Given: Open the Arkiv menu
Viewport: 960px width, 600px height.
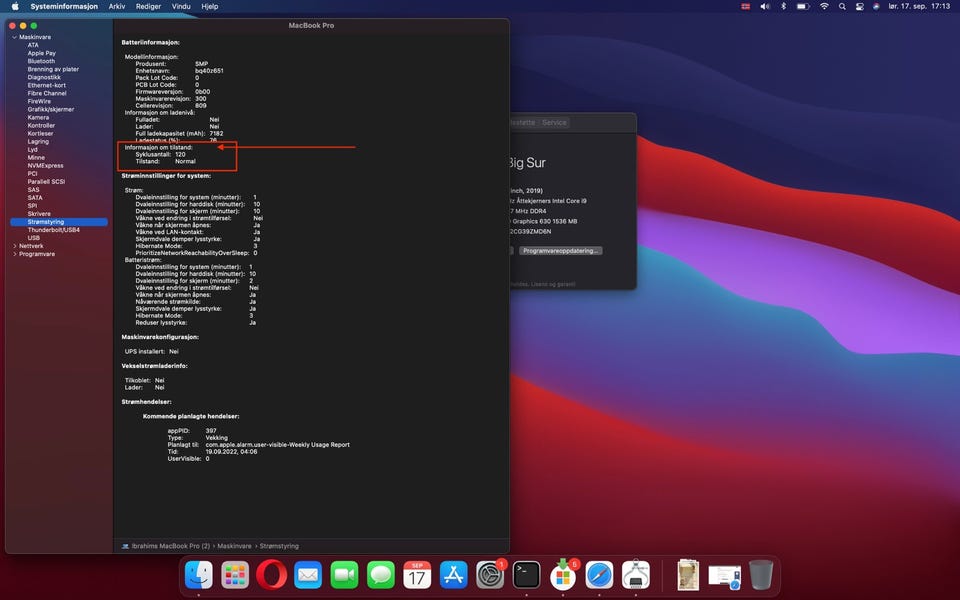Looking at the screenshot, I should [x=117, y=6].
